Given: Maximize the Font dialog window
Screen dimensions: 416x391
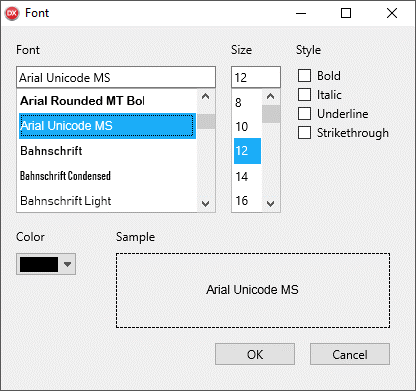Looking at the screenshot, I should [x=346, y=13].
